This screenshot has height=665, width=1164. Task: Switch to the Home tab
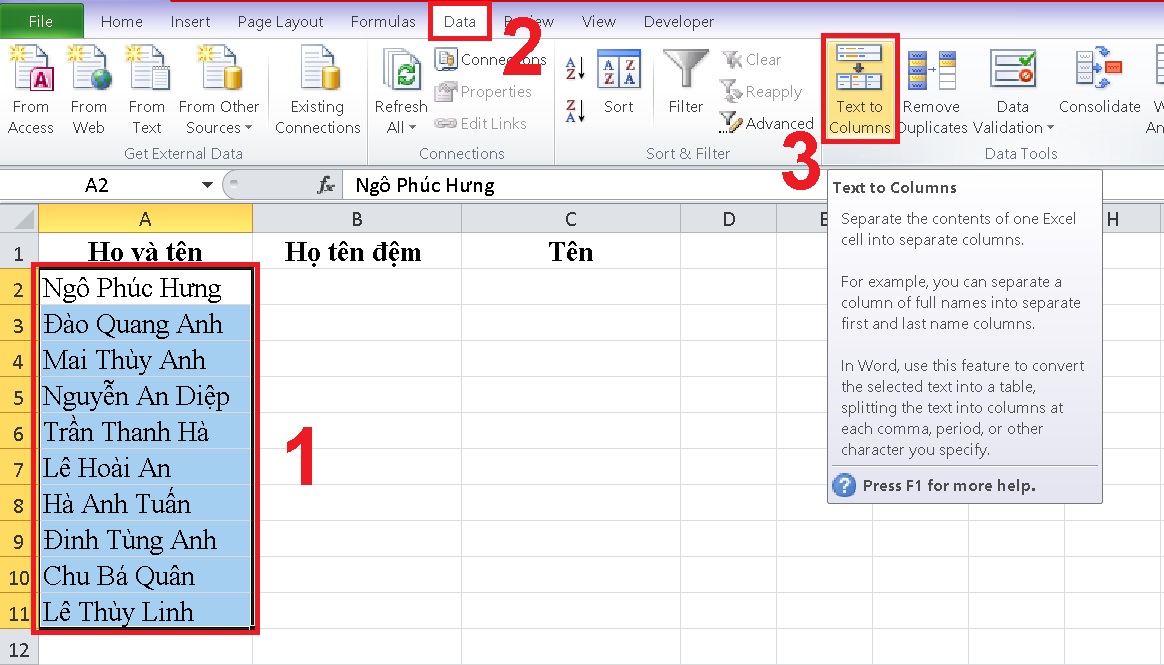point(121,22)
